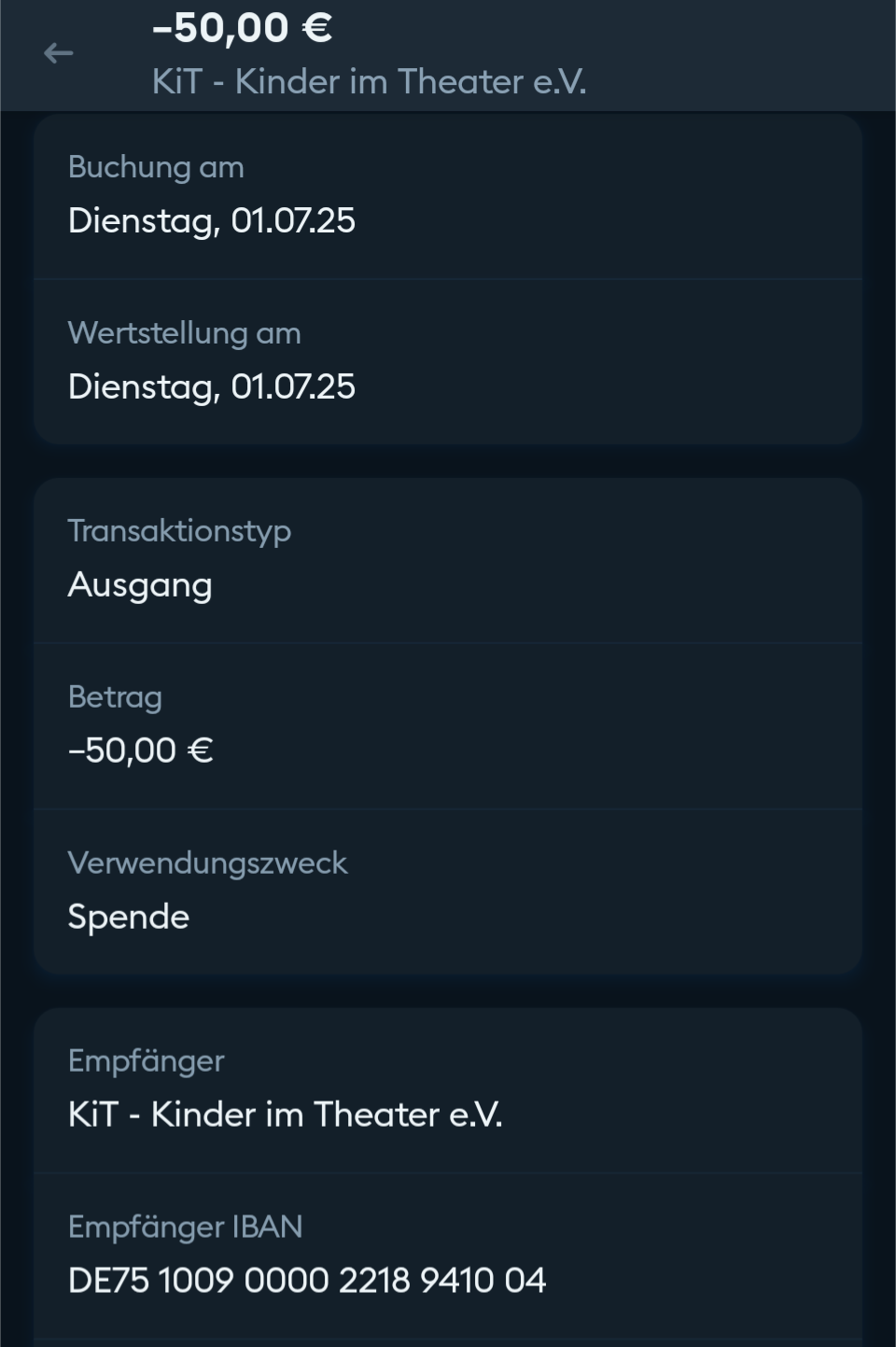
Task: Go back using the left arrow
Action: pos(58,53)
